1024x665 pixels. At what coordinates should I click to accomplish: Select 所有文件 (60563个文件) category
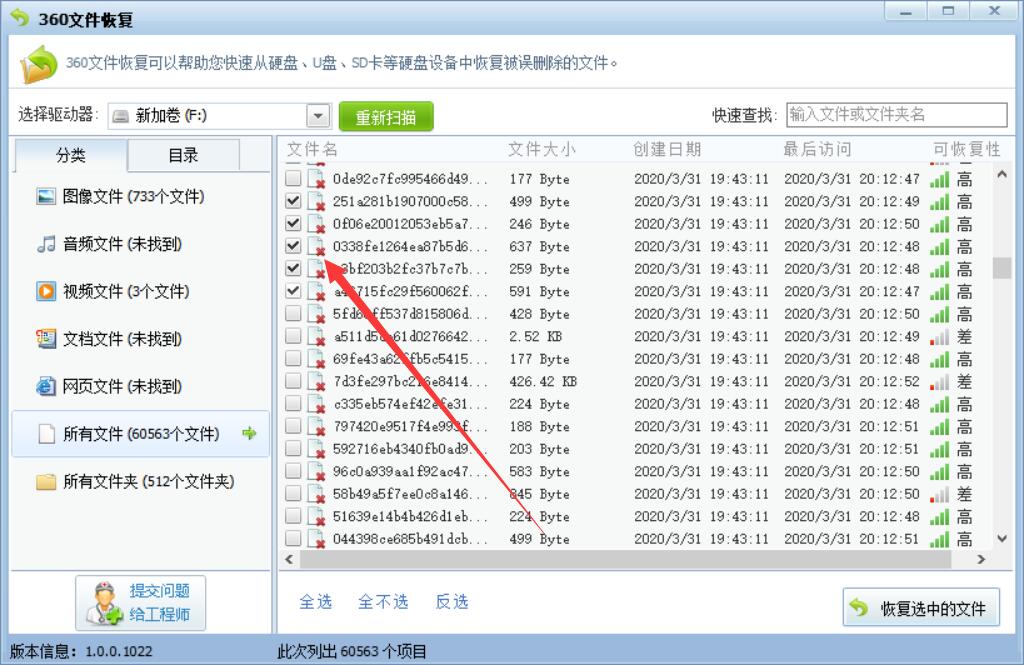coord(141,434)
